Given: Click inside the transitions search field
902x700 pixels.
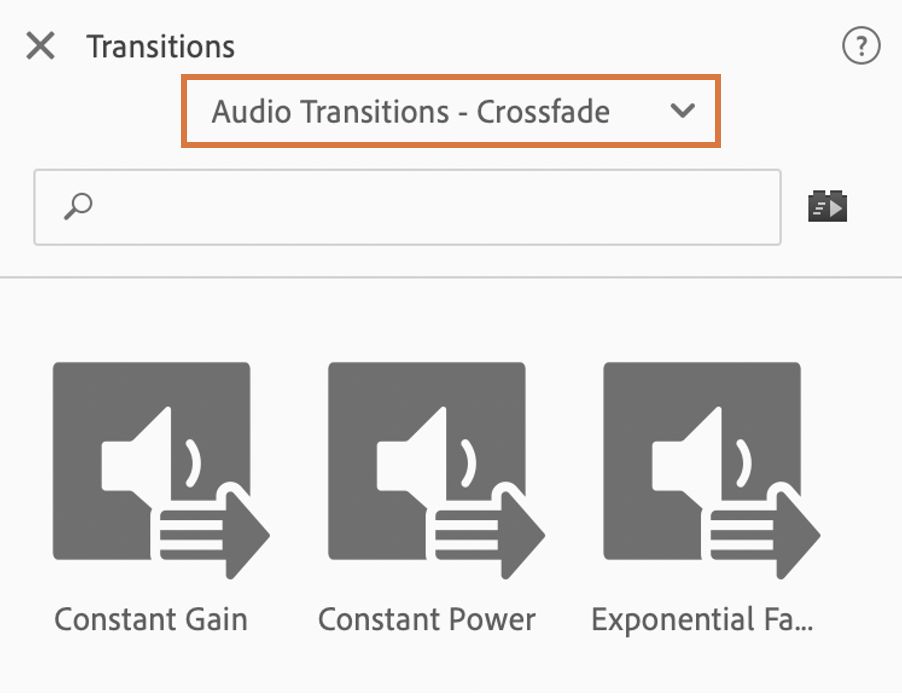Looking at the screenshot, I should (430, 207).
